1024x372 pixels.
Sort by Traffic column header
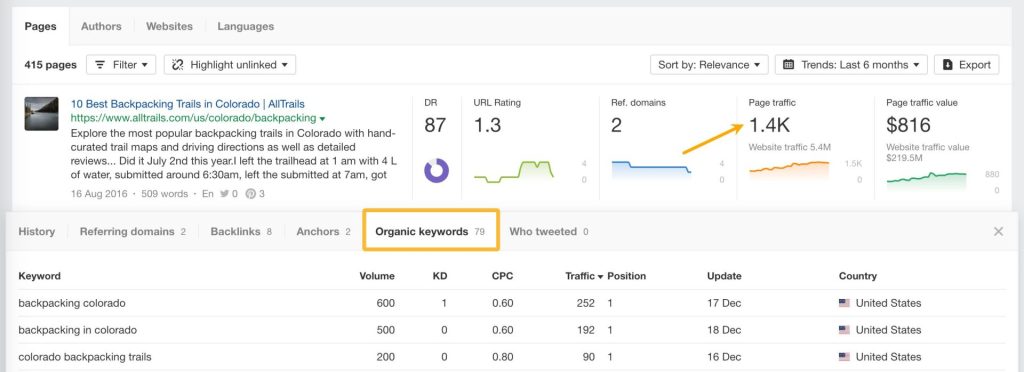coord(584,276)
